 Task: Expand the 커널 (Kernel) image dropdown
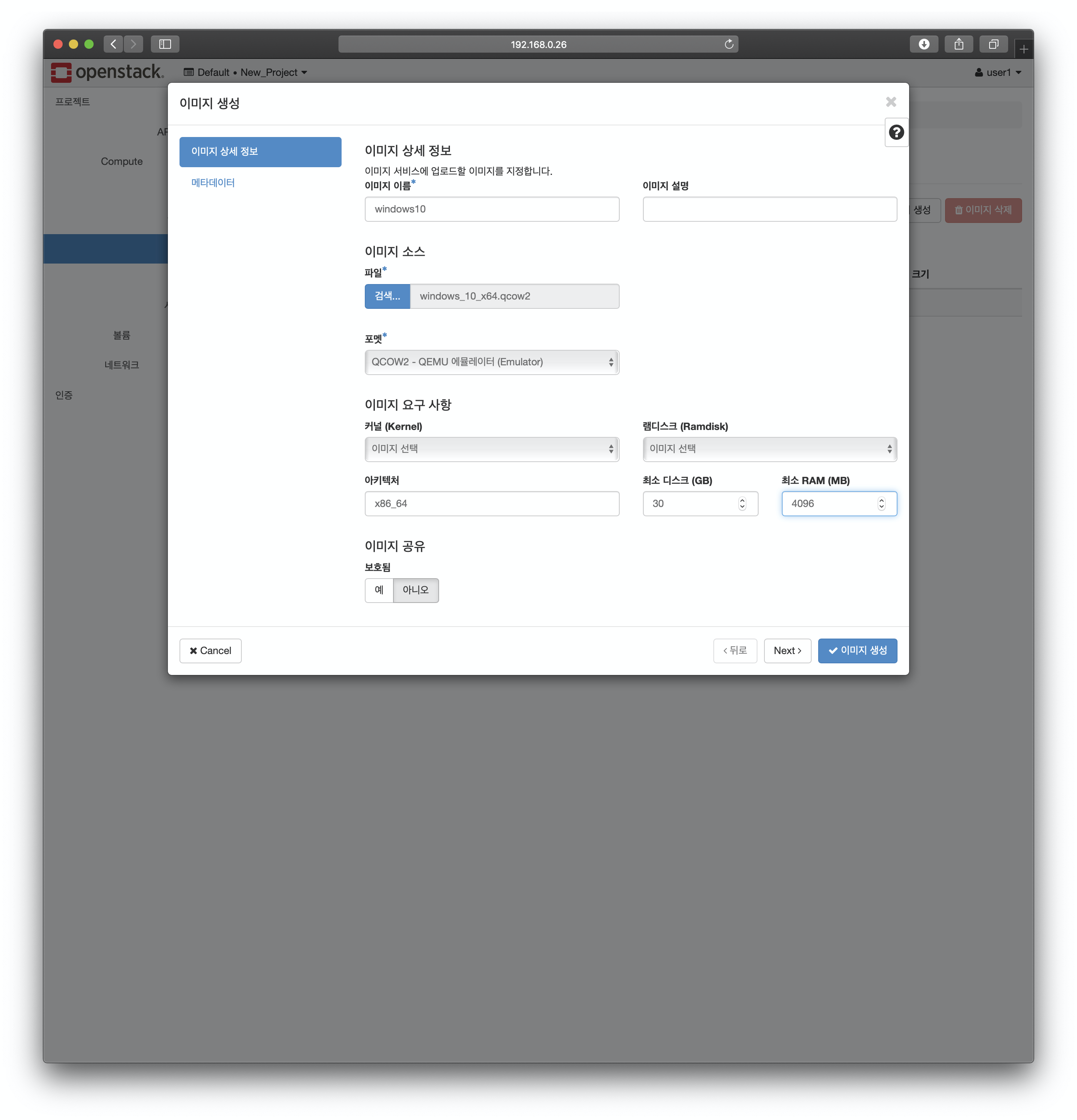pos(492,449)
